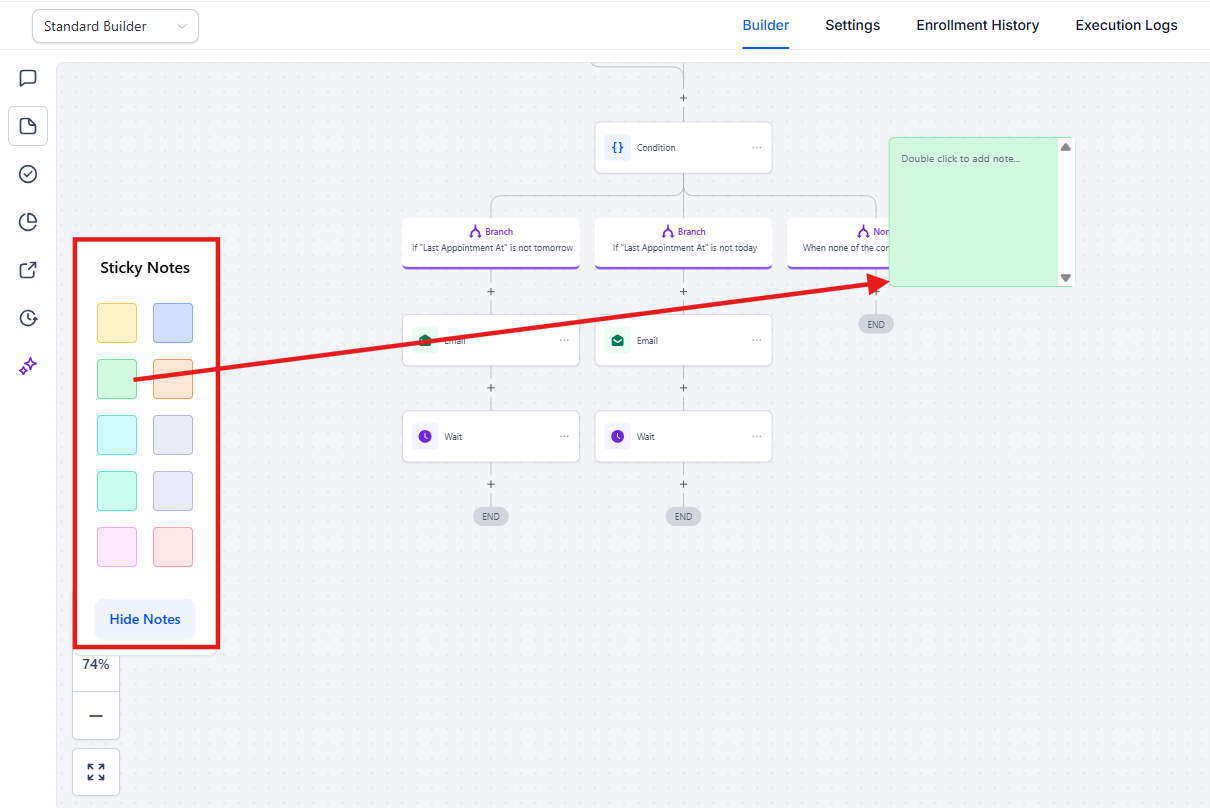Image resolution: width=1210 pixels, height=808 pixels.
Task: Click the sticky notes sidebar icon
Action: pyautogui.click(x=28, y=126)
